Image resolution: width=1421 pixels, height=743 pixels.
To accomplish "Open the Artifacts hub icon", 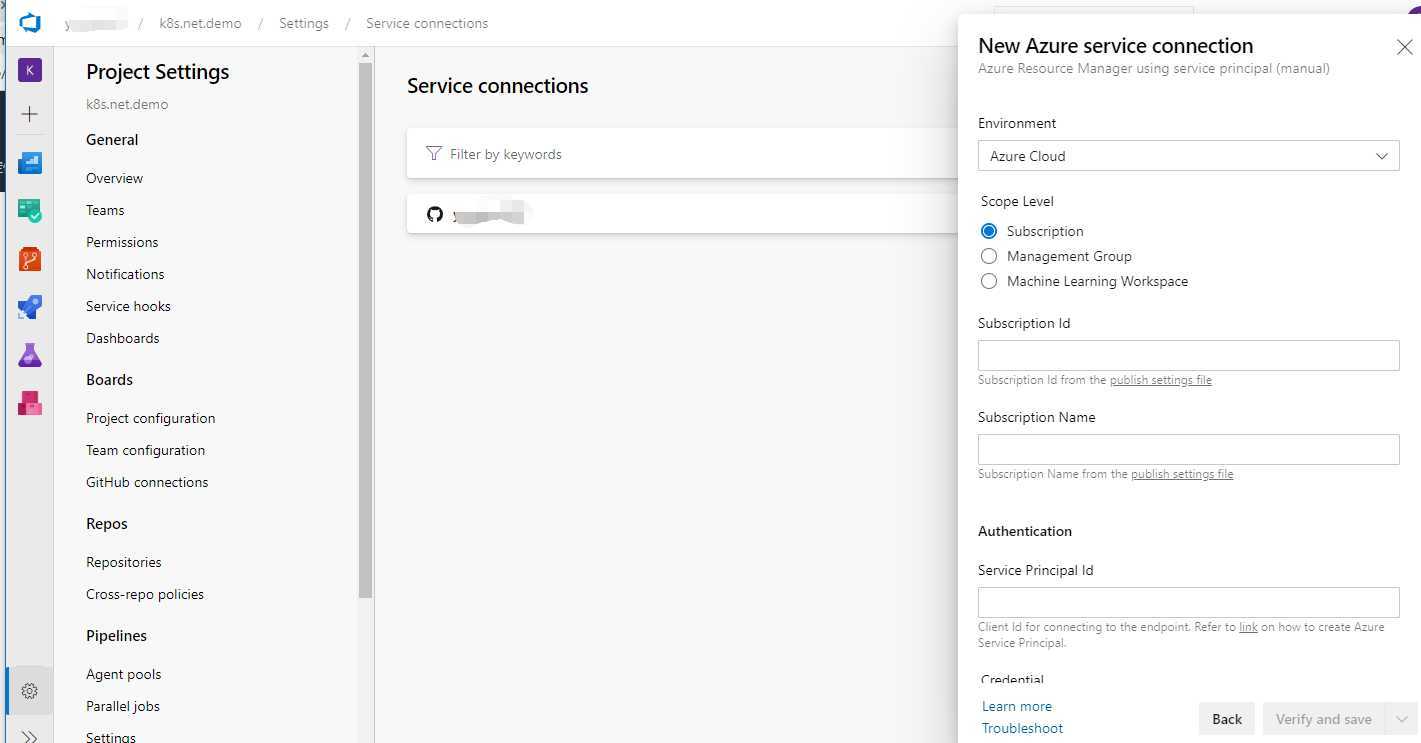I will coord(30,403).
